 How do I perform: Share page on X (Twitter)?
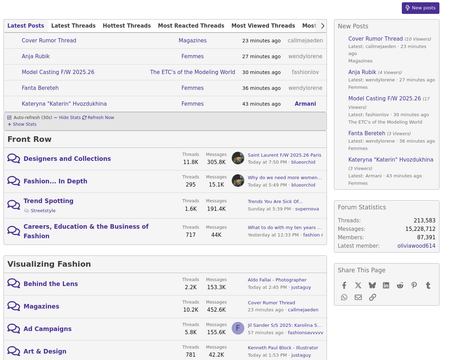coord(358,285)
